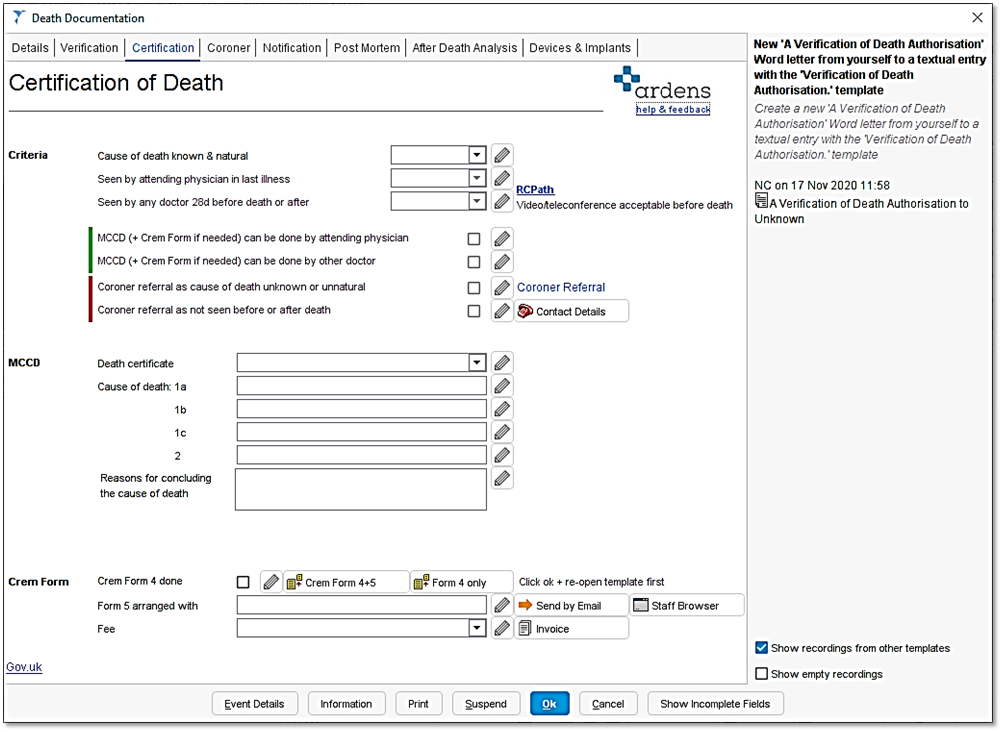Tick the Crem Form 4 done checkbox
This screenshot has width=1002, height=732.
coord(241,581)
